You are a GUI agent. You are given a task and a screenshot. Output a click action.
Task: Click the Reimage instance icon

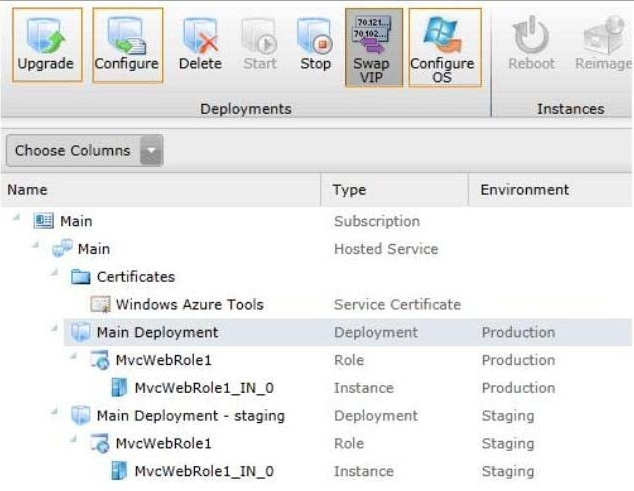[x=603, y=44]
